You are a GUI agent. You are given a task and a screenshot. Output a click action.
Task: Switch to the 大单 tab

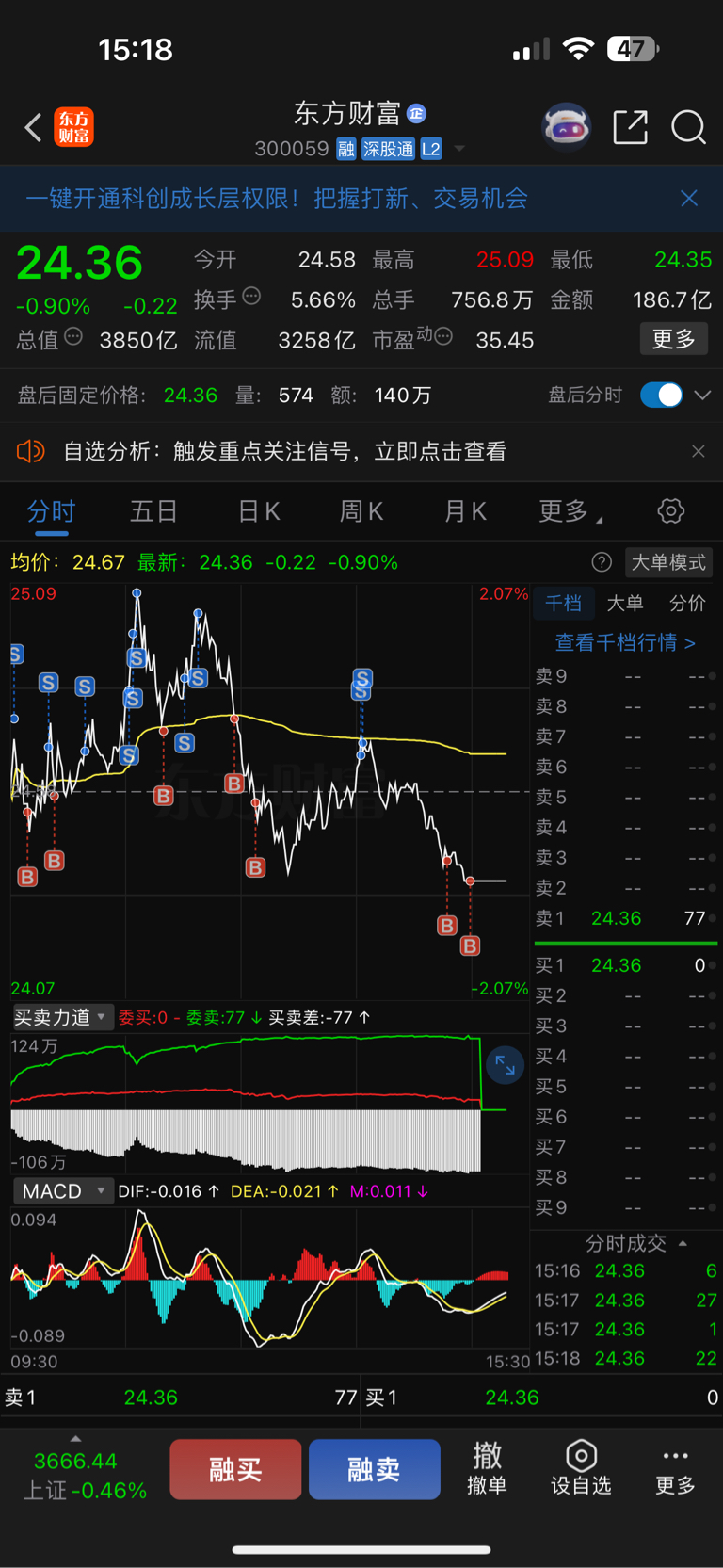pos(625,604)
